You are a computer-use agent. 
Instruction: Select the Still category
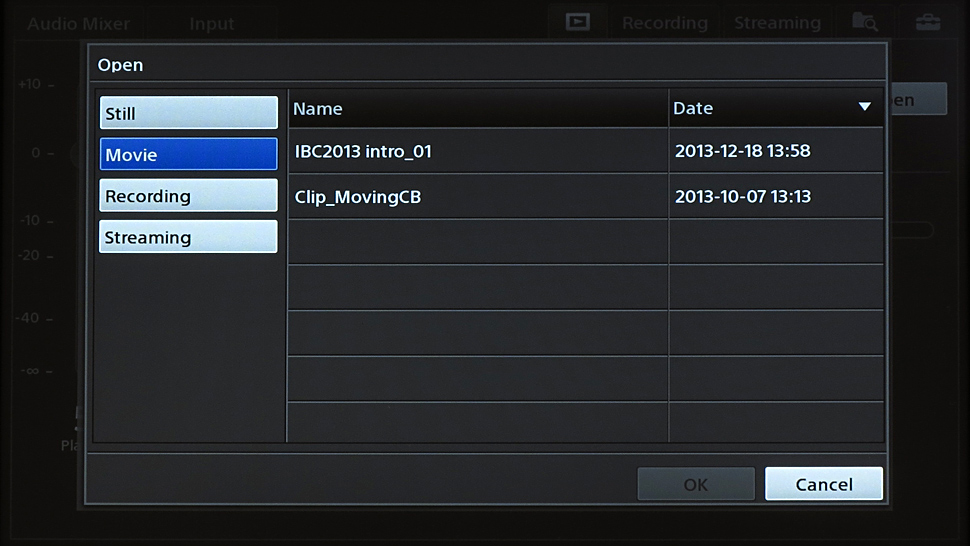pos(188,113)
